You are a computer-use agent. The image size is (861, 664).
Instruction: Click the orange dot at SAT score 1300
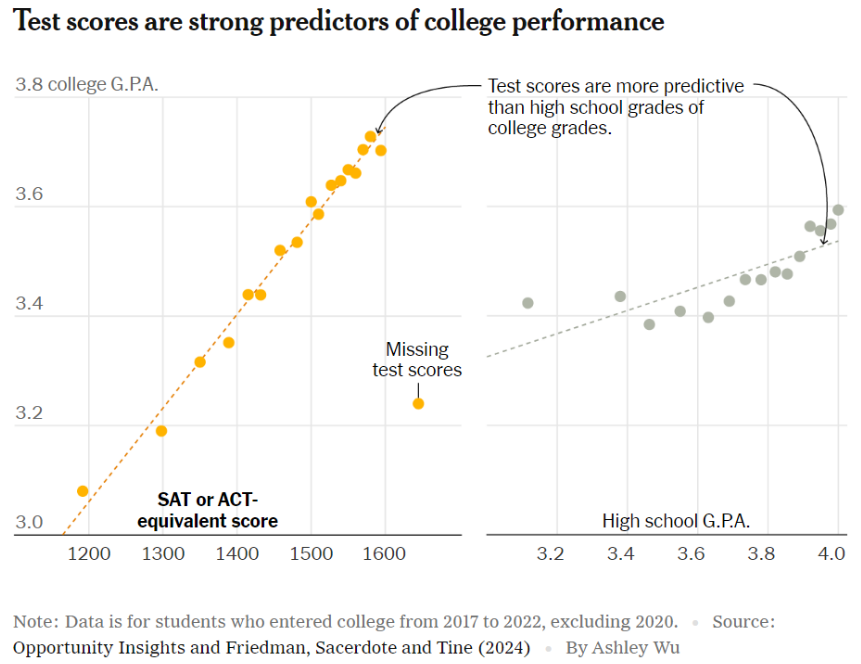pyautogui.click(x=161, y=431)
